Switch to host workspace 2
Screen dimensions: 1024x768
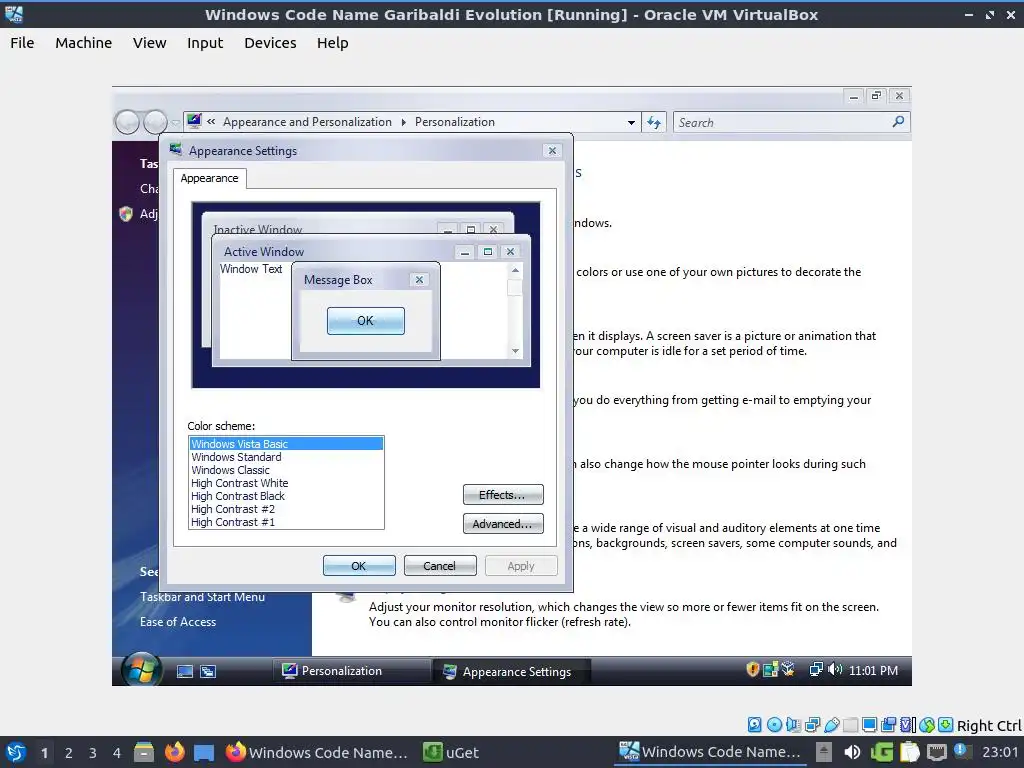69,753
